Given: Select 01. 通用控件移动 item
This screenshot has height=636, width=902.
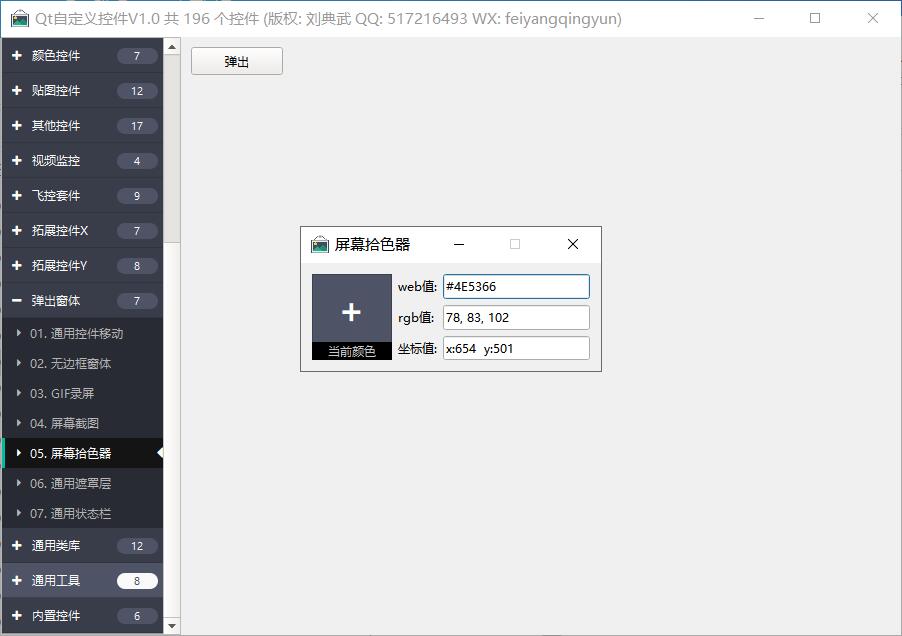Looking at the screenshot, I should point(77,334).
